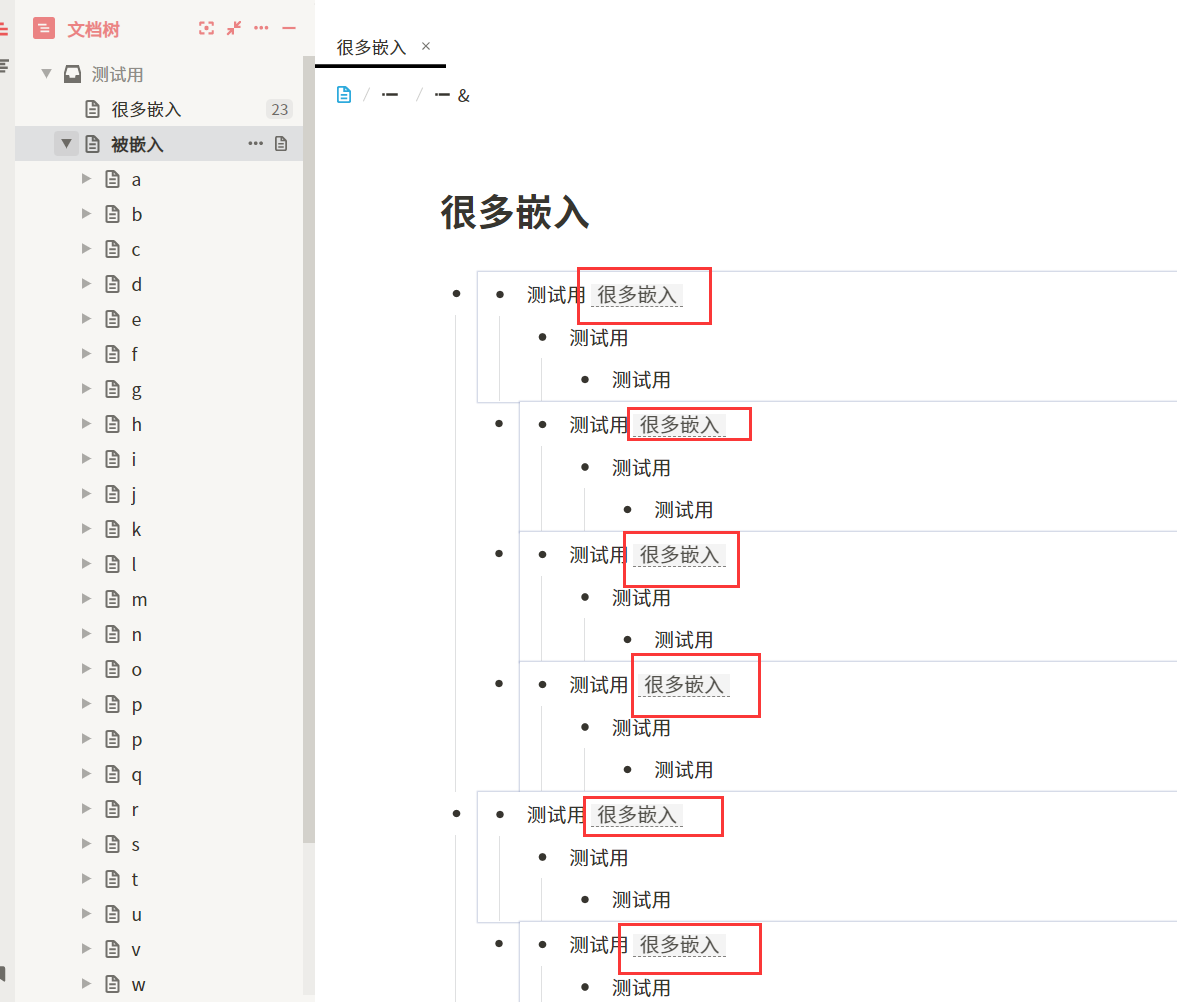Expand document a
This screenshot has height=1002, width=1177.
[x=86, y=179]
